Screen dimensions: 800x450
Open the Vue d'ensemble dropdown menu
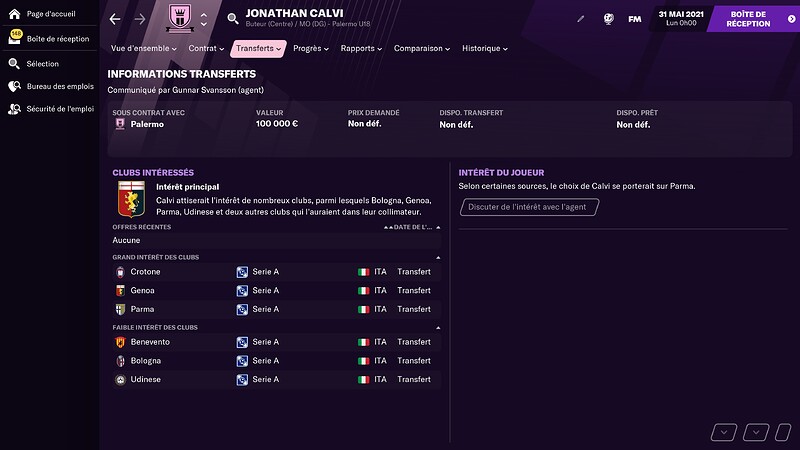pyautogui.click(x=143, y=48)
